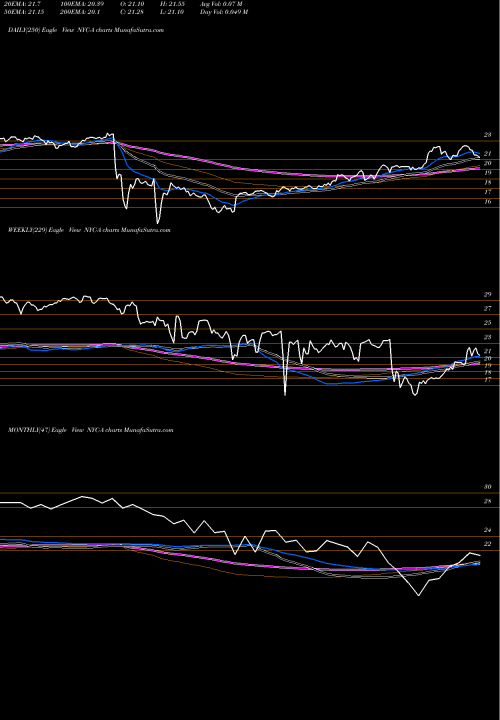Click the DAILY(250) Eagle View chart title
Screen dimensions: 500x720
[86, 30]
